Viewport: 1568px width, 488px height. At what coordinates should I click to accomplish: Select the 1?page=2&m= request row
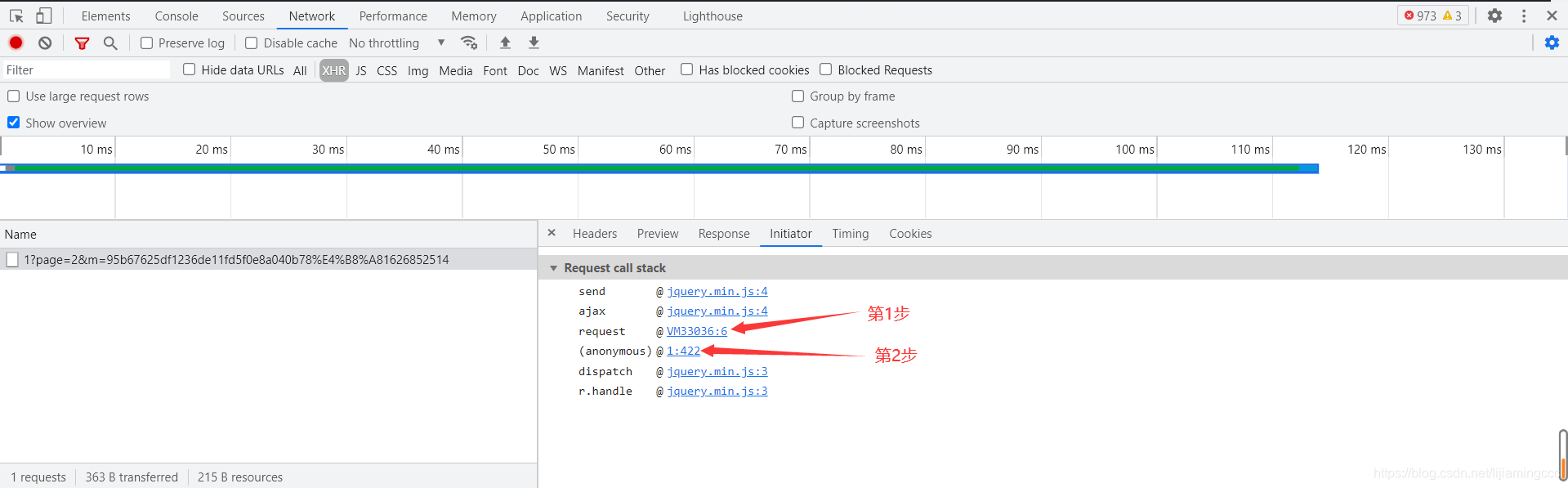tap(268, 259)
